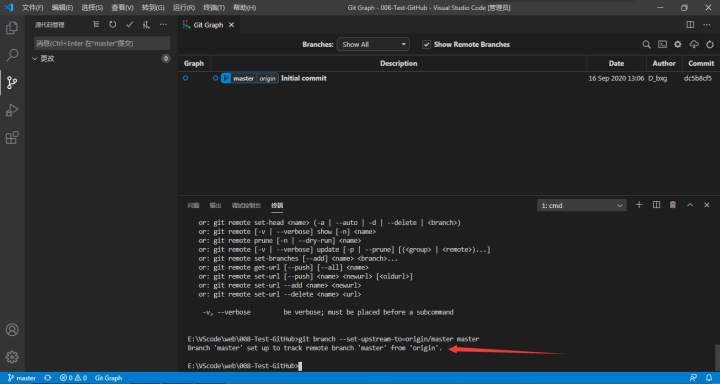Open the 选择(S) menu
The width and height of the screenshot is (720, 384).
pos(92,8)
